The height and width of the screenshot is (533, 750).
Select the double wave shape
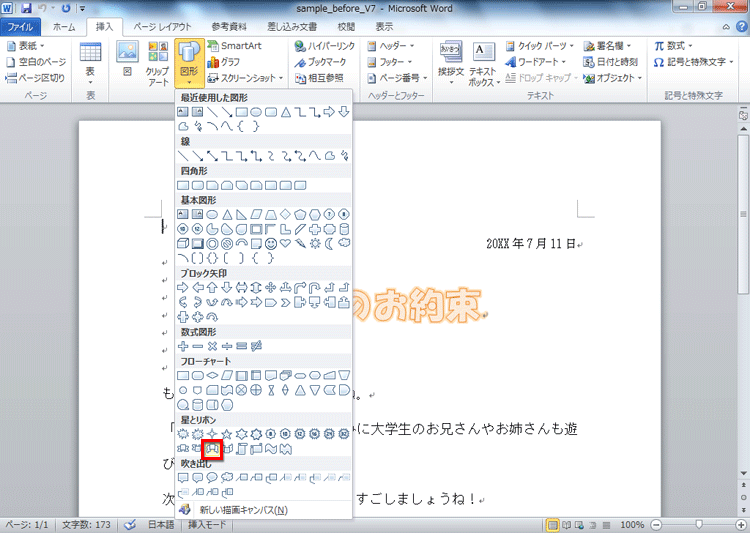[286, 449]
